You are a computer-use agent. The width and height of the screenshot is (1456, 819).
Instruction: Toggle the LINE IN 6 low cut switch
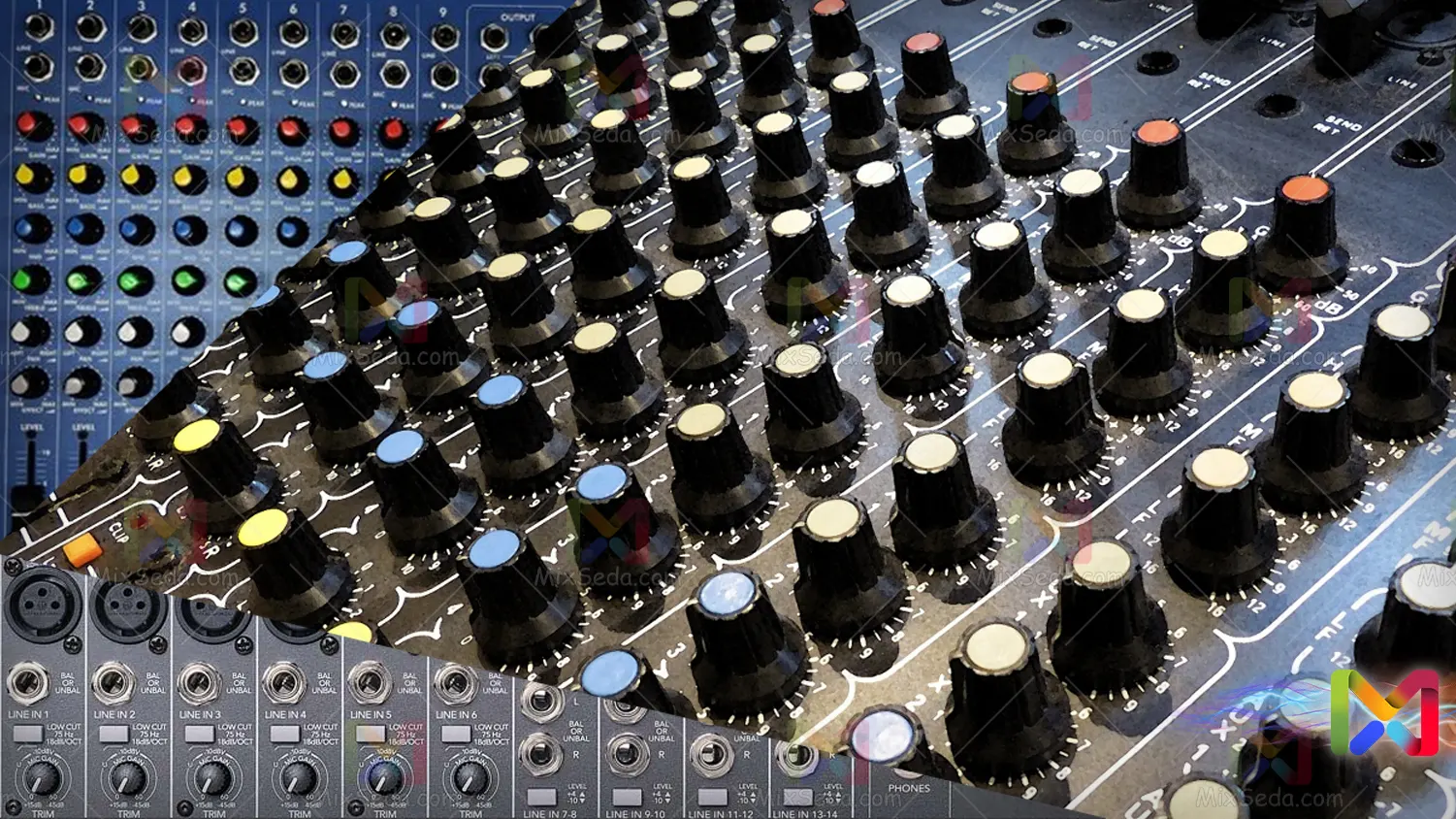455,734
